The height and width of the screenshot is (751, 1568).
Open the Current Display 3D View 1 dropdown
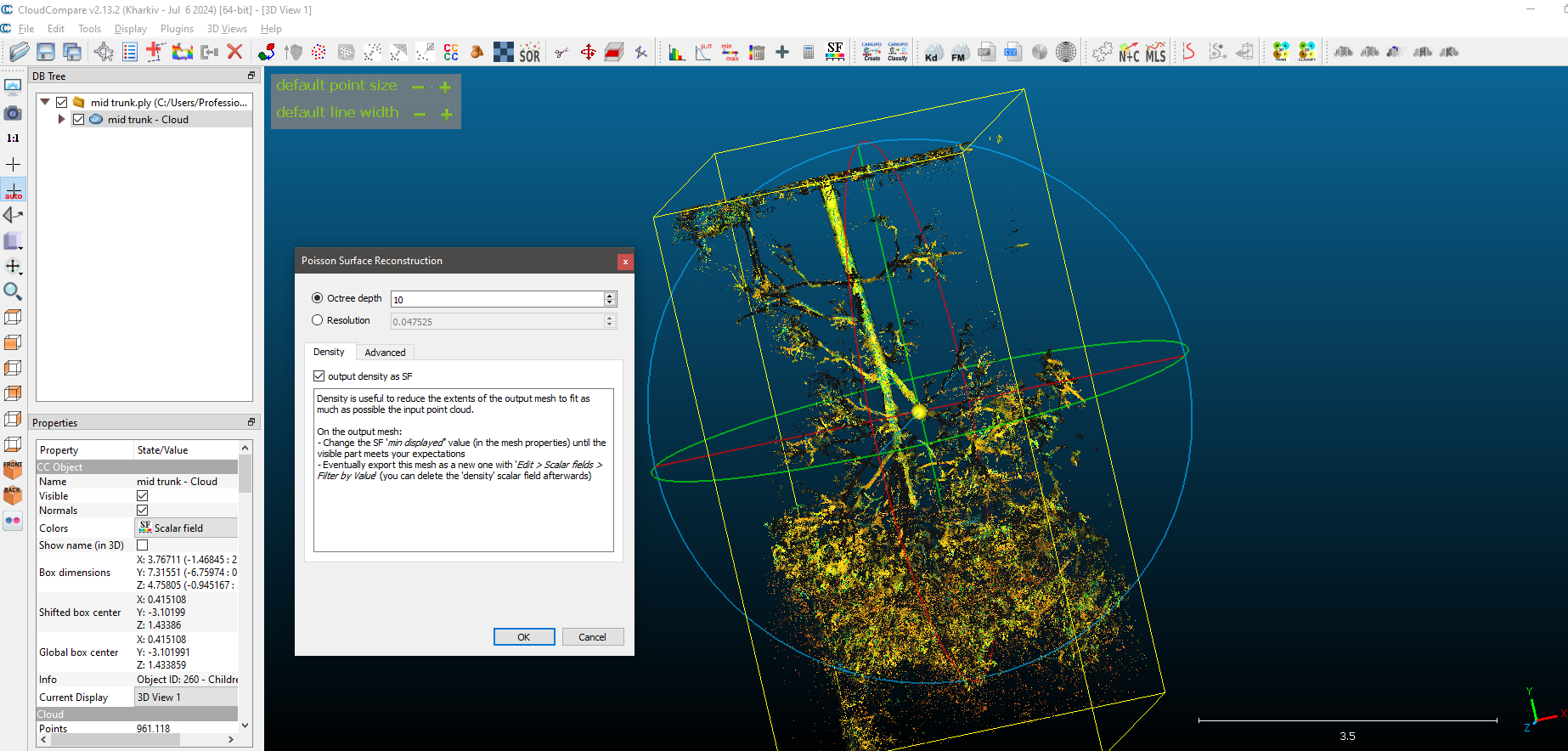185,697
